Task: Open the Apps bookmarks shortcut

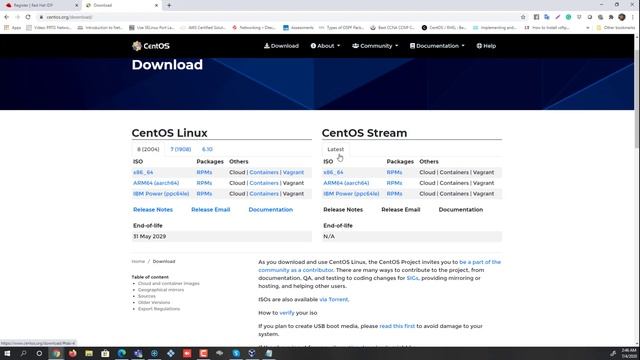Action: 12,28
